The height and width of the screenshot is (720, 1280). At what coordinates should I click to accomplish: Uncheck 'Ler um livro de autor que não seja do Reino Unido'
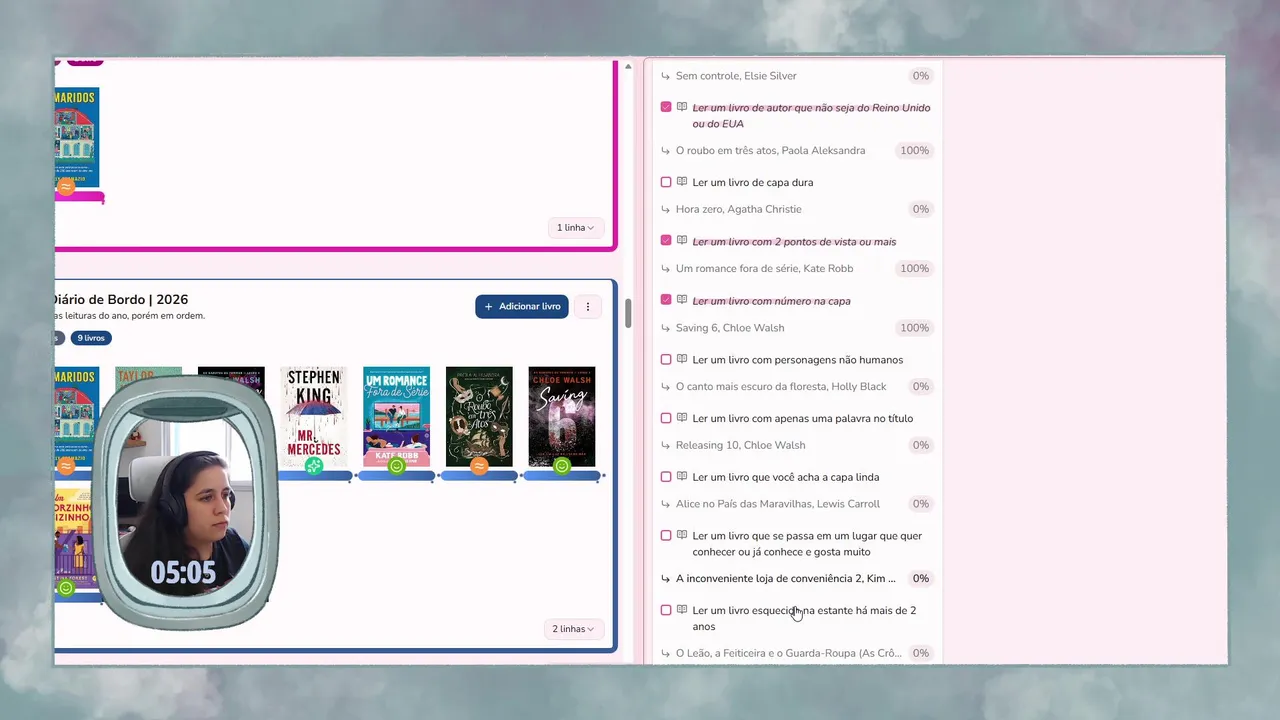[666, 107]
